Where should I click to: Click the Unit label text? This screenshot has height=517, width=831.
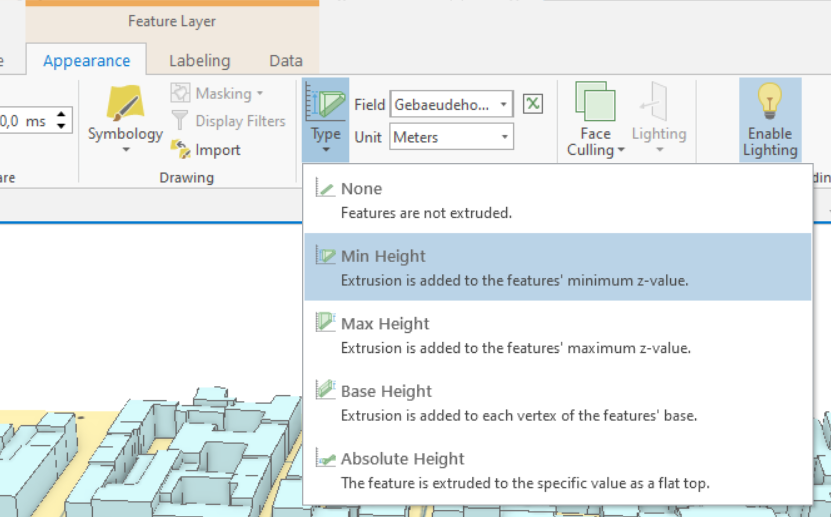click(x=368, y=137)
